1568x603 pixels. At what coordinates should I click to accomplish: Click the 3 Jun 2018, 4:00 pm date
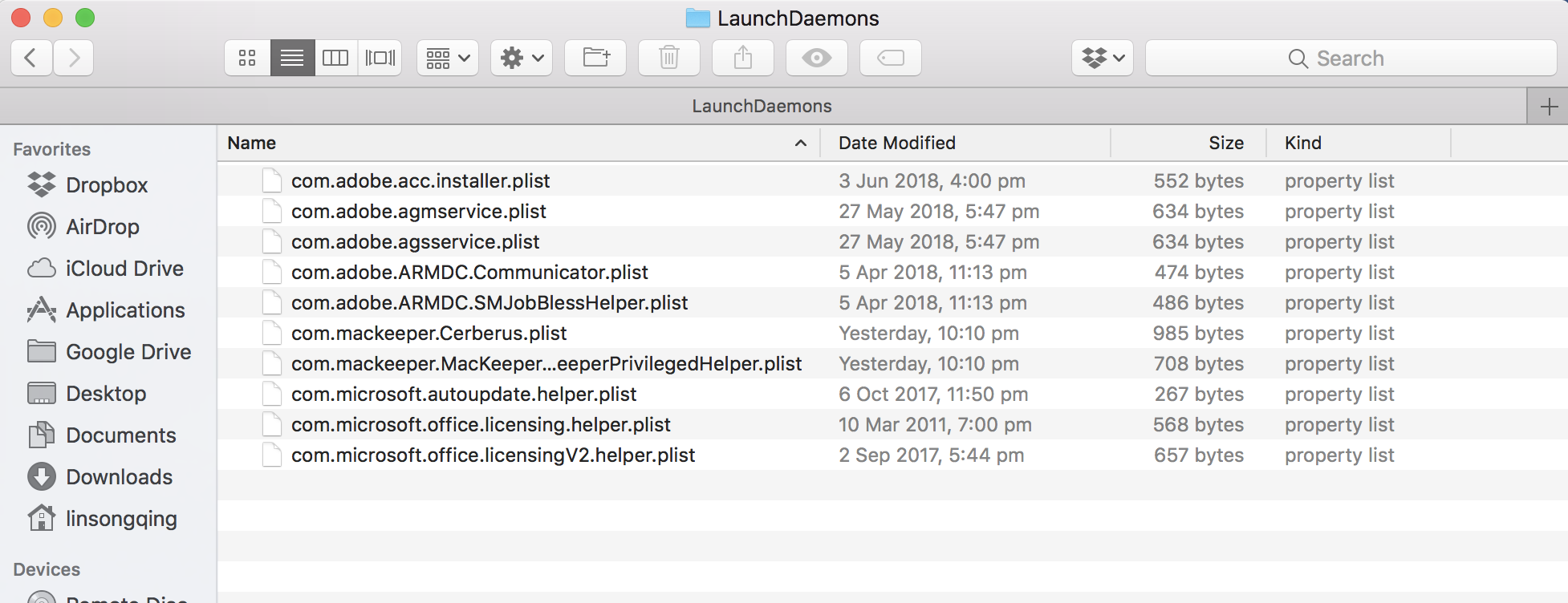coord(932,180)
